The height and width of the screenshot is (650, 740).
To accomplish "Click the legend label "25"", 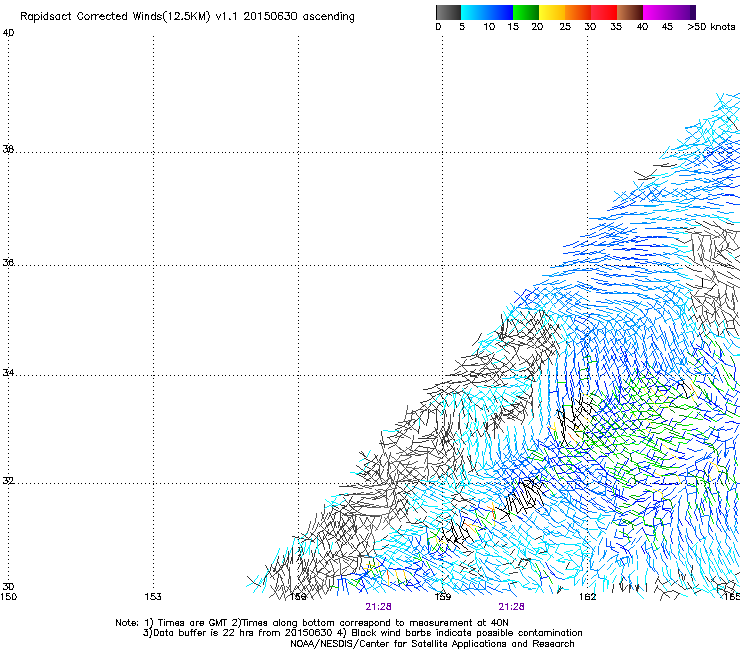I will [x=565, y=27].
